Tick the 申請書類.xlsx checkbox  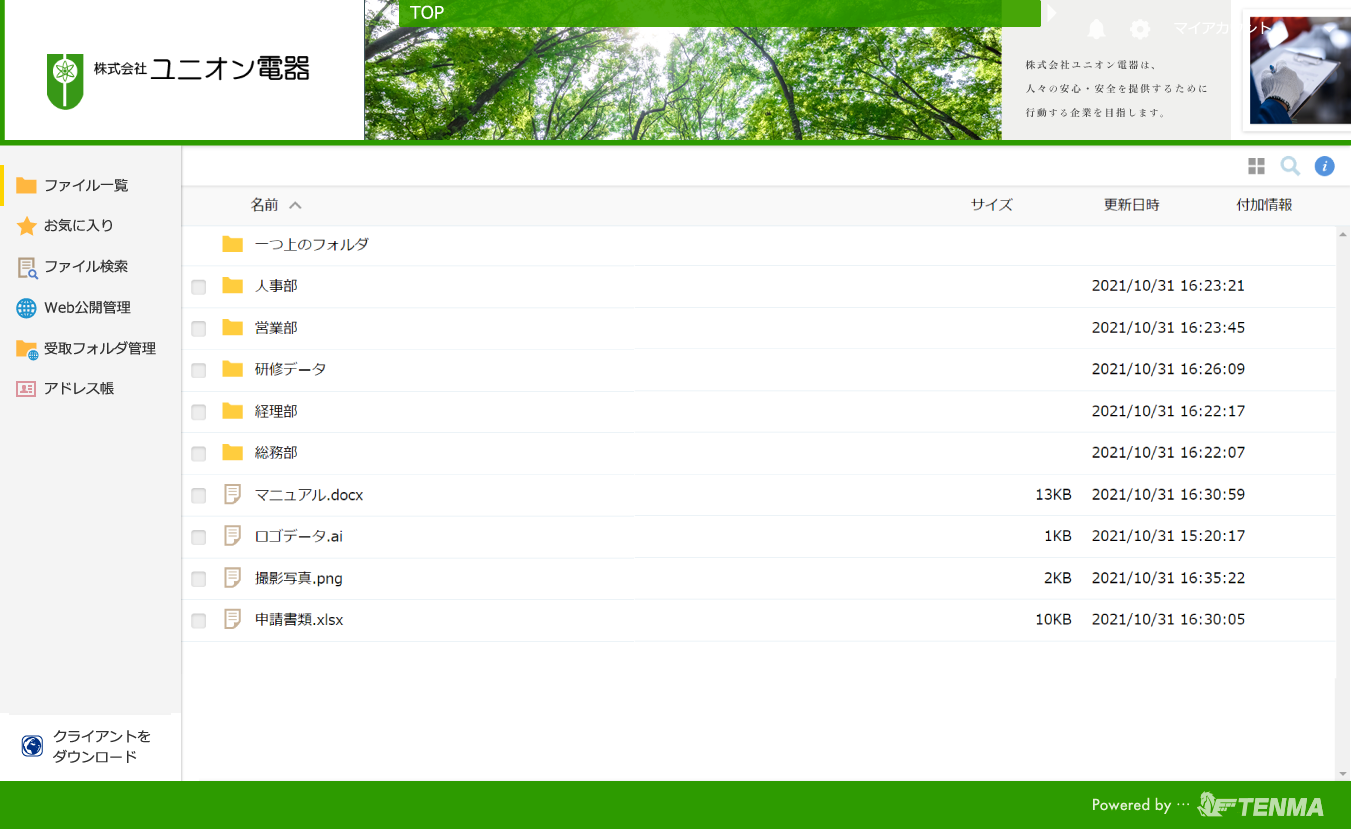point(199,621)
